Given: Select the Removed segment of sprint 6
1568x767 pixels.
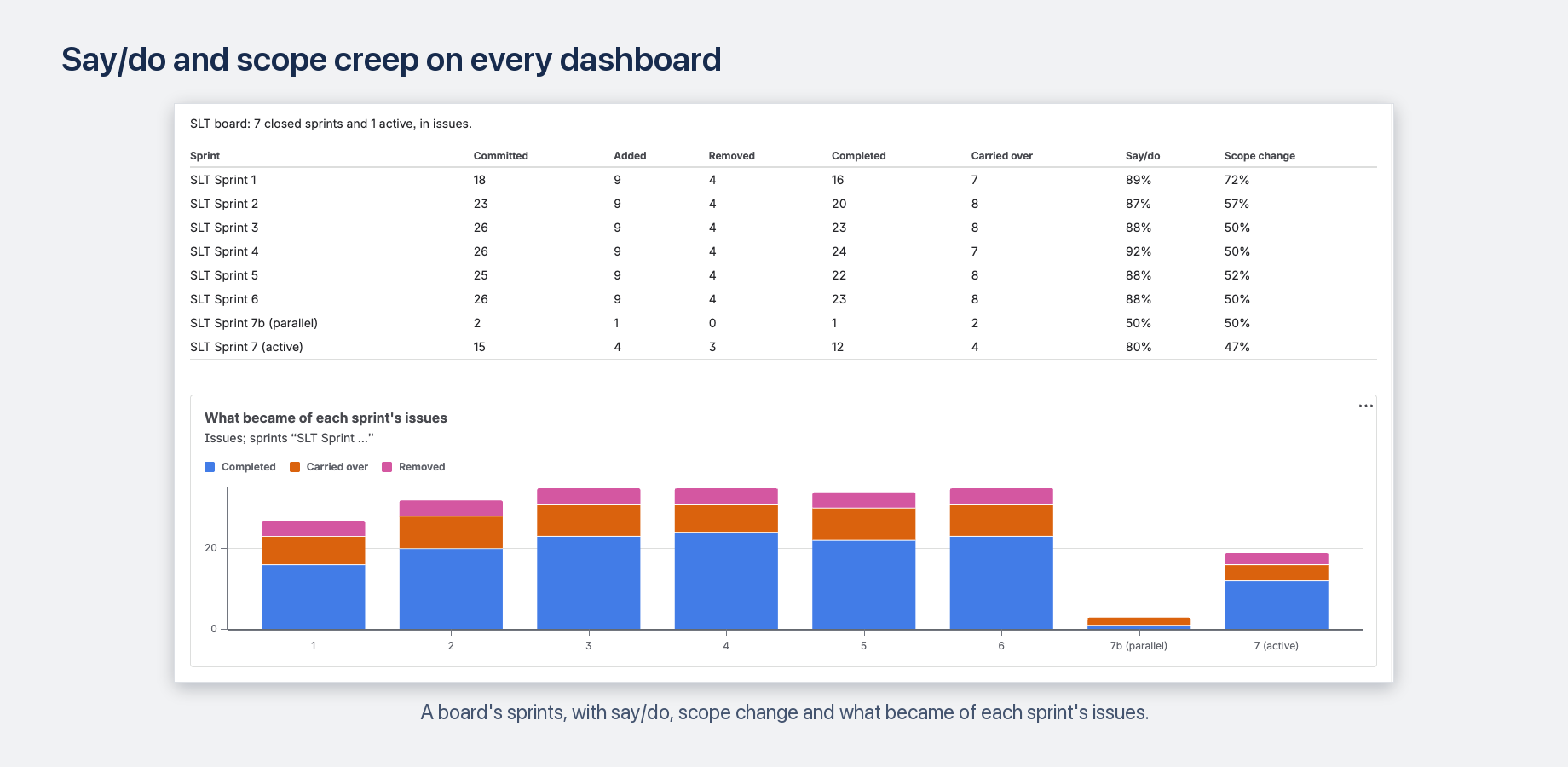Looking at the screenshot, I should click(1001, 496).
